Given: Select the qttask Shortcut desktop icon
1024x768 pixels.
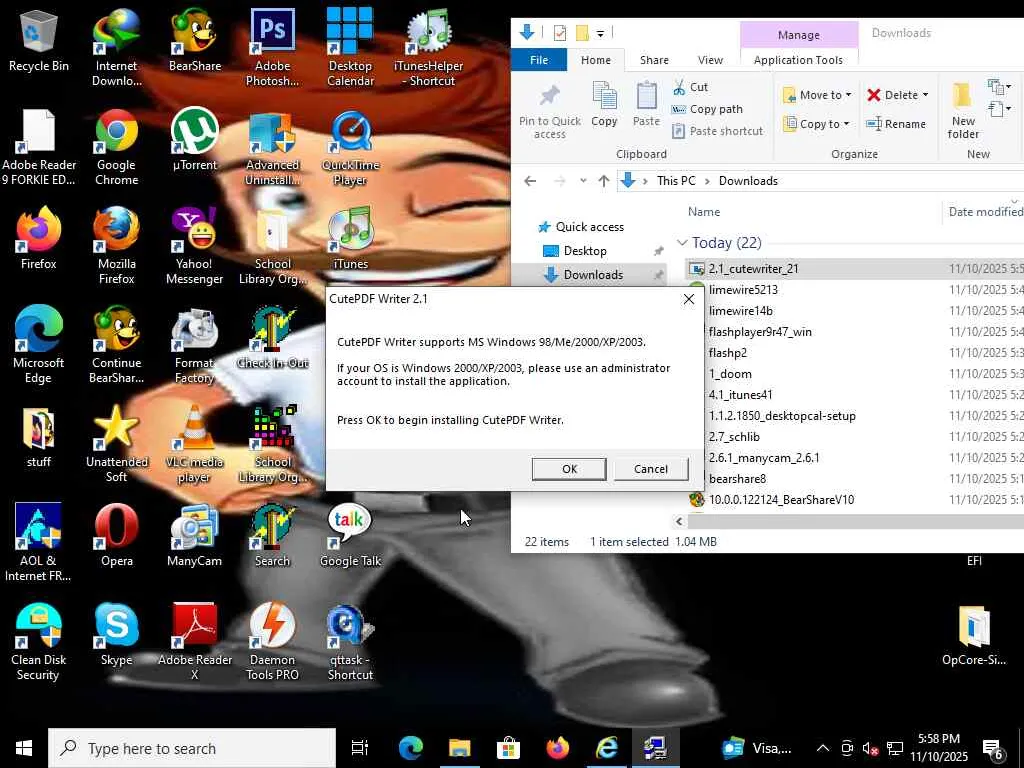Looking at the screenshot, I should (350, 641).
